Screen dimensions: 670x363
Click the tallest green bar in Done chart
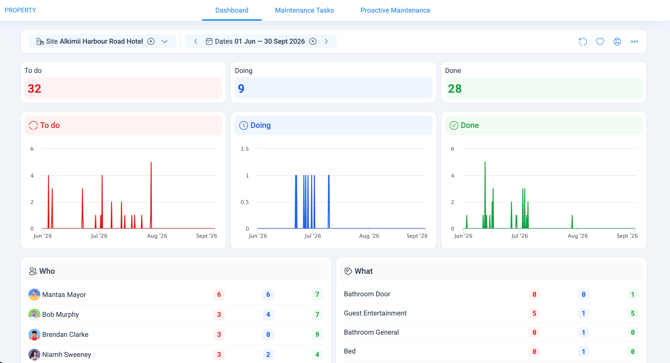[485, 195]
